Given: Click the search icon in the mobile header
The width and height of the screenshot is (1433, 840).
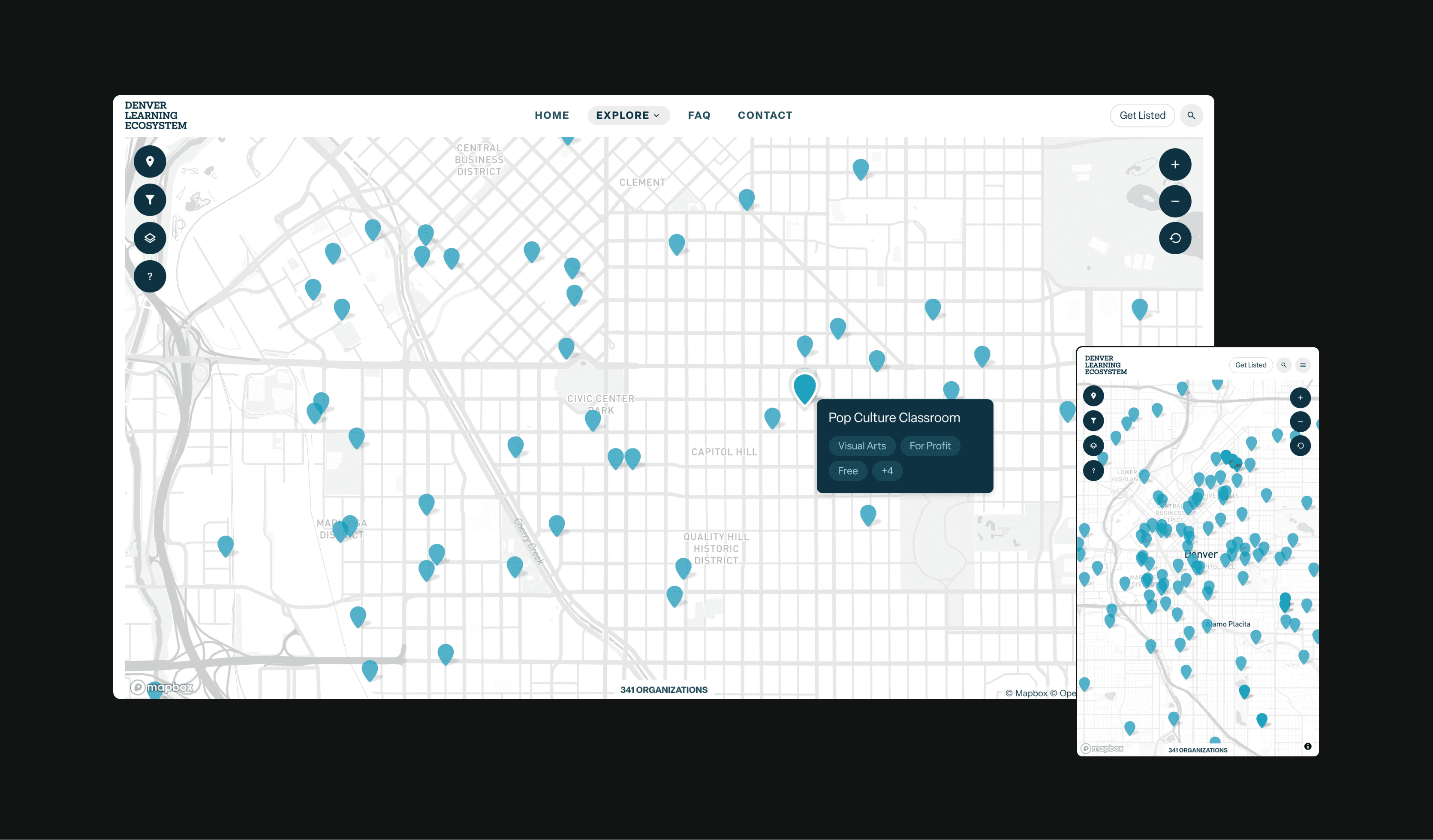Looking at the screenshot, I should tap(1283, 365).
